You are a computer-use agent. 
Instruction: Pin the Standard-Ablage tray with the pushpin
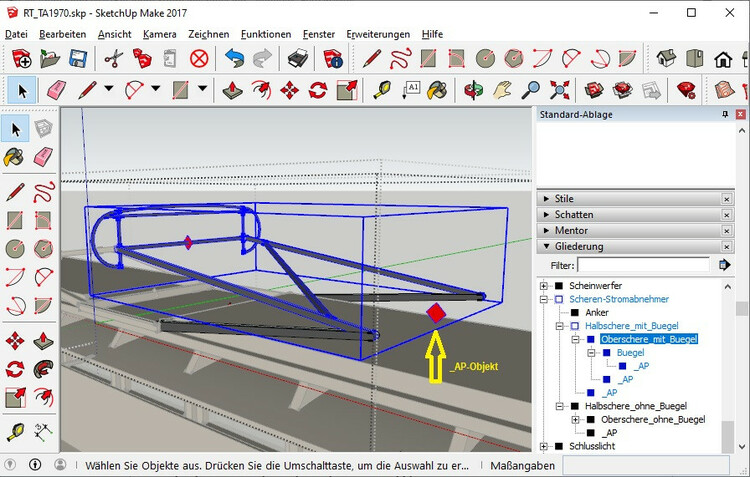(725, 115)
